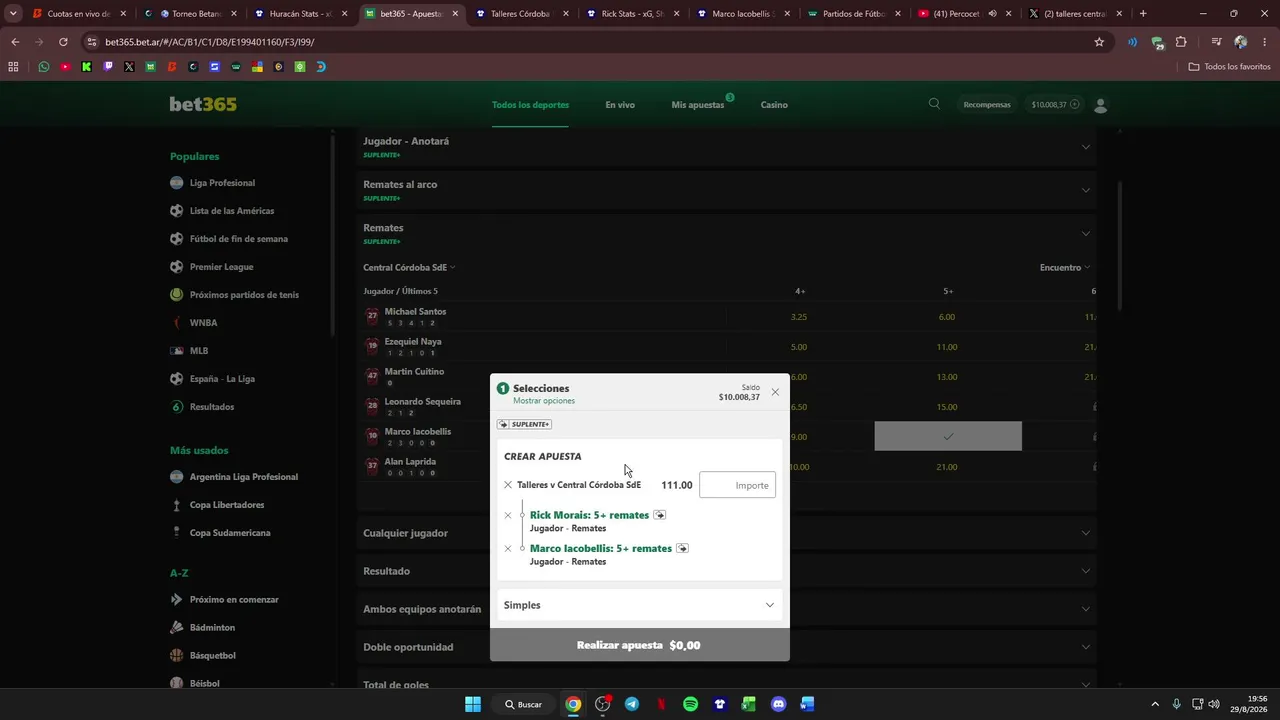
Task: Select Martín Cuitiño 5+ remates odds 13.00
Action: coord(947,377)
